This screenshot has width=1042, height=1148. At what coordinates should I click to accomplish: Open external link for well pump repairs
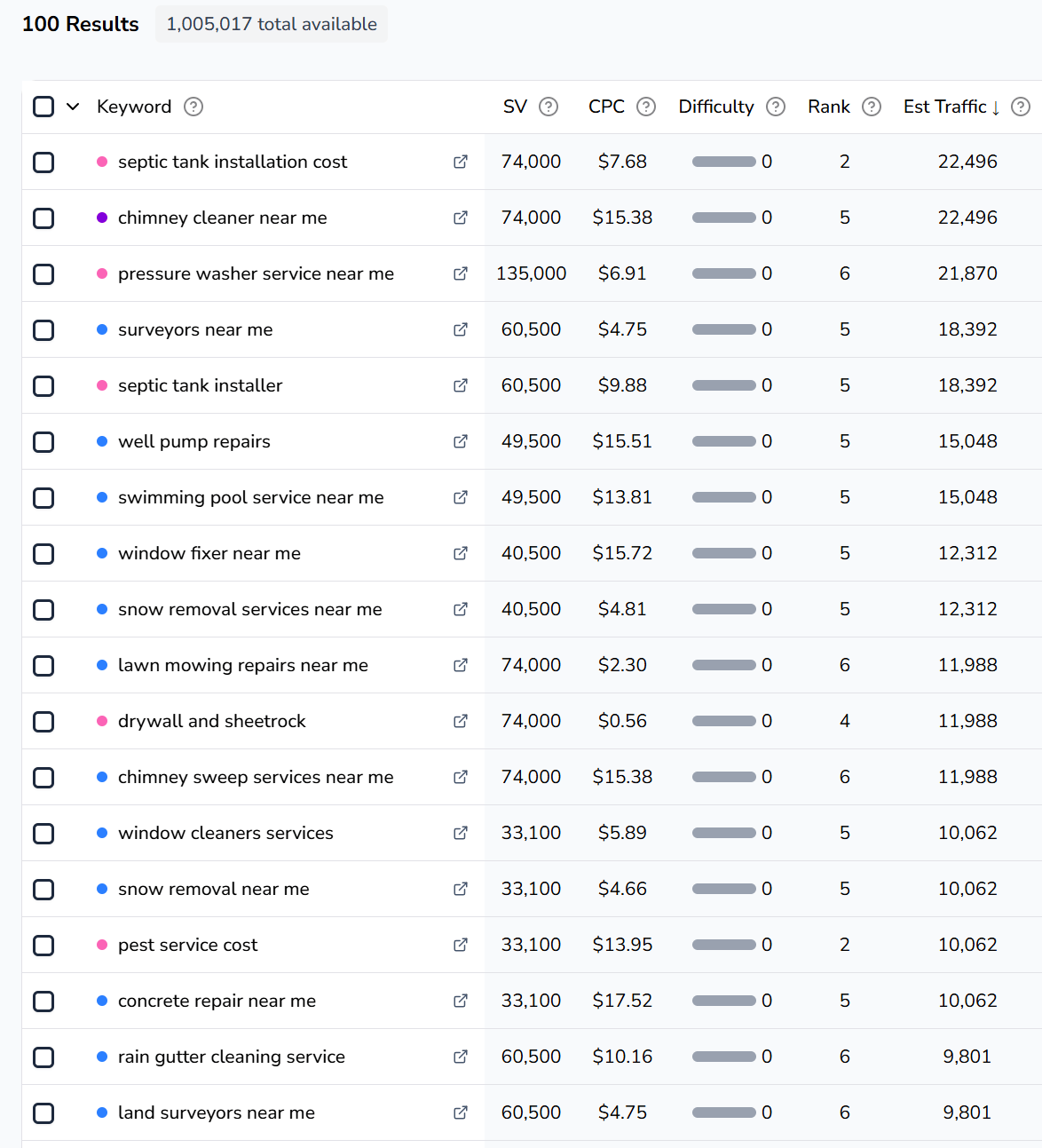pos(460,441)
